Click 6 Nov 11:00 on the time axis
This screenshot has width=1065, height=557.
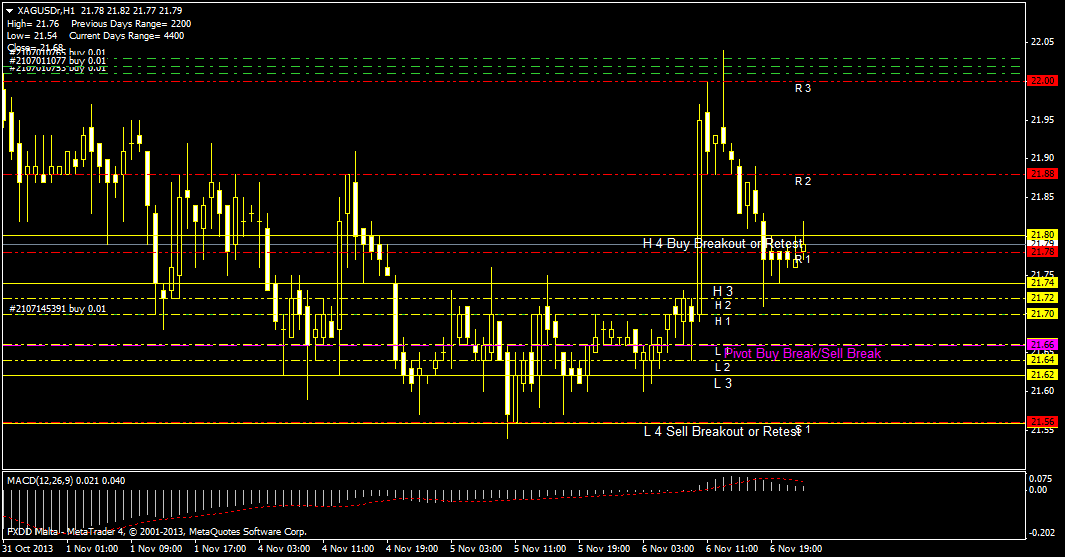(732, 549)
